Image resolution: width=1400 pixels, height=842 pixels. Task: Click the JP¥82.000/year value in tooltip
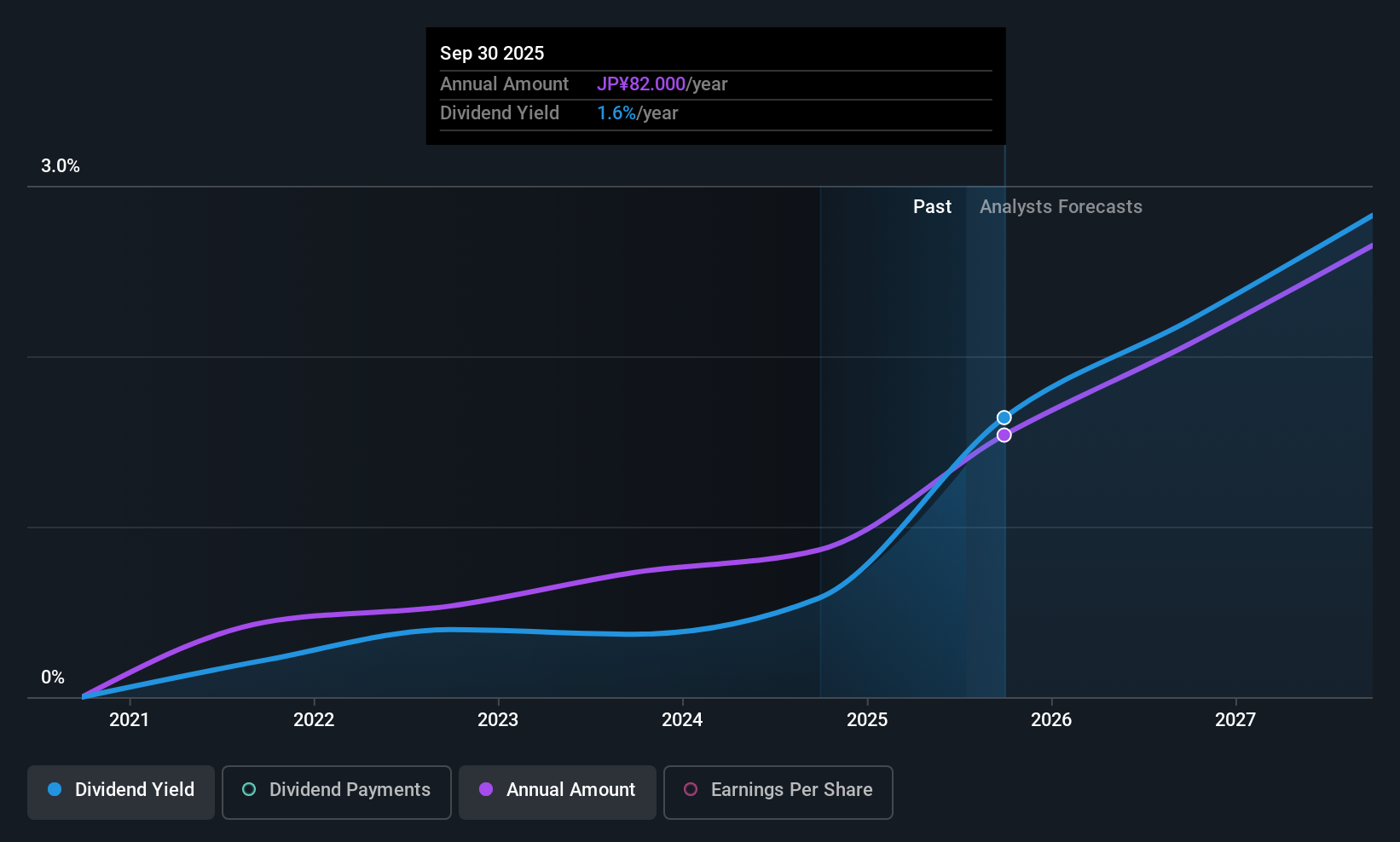pyautogui.click(x=662, y=84)
